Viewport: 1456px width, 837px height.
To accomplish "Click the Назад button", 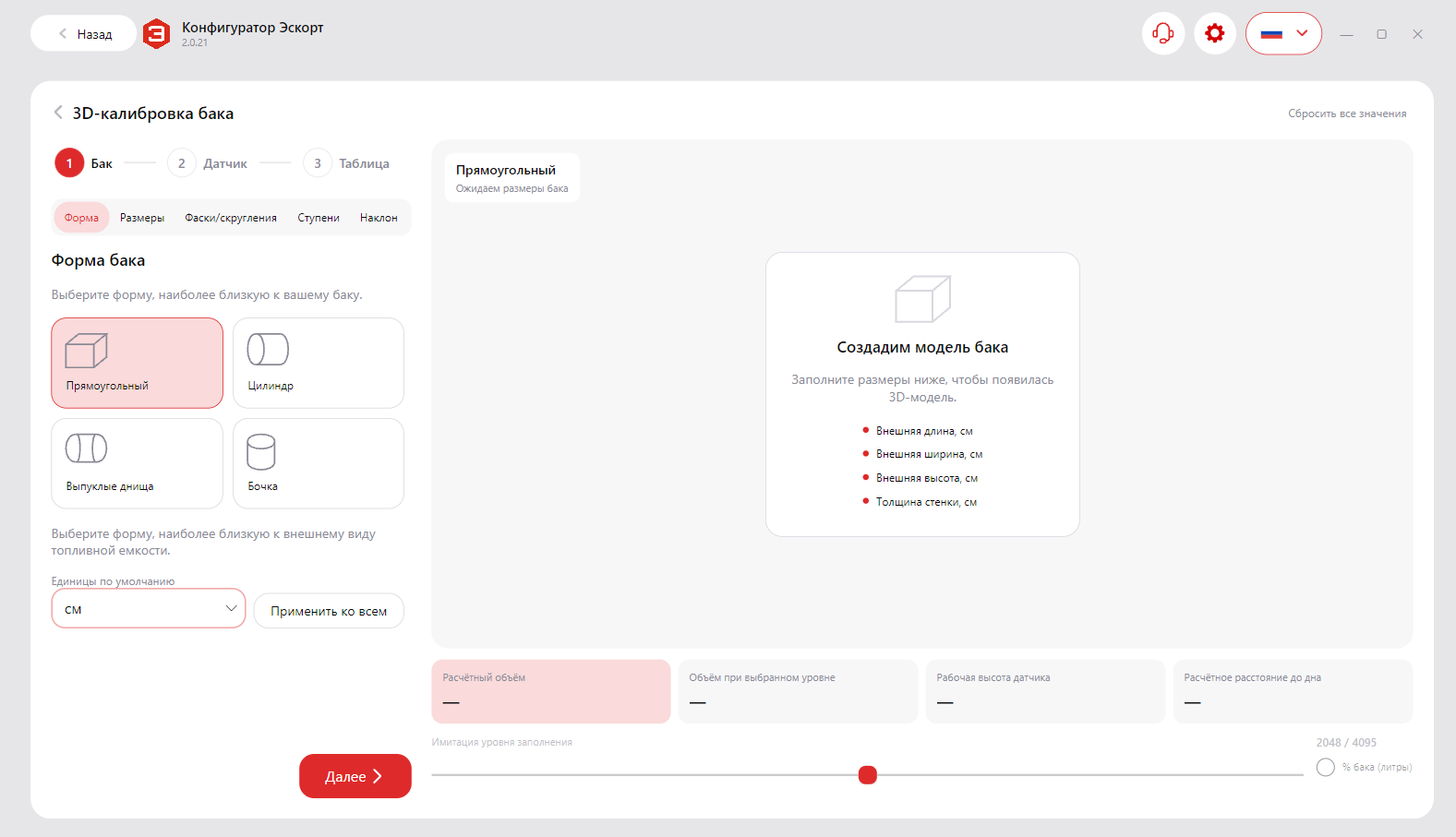I will coord(83,34).
